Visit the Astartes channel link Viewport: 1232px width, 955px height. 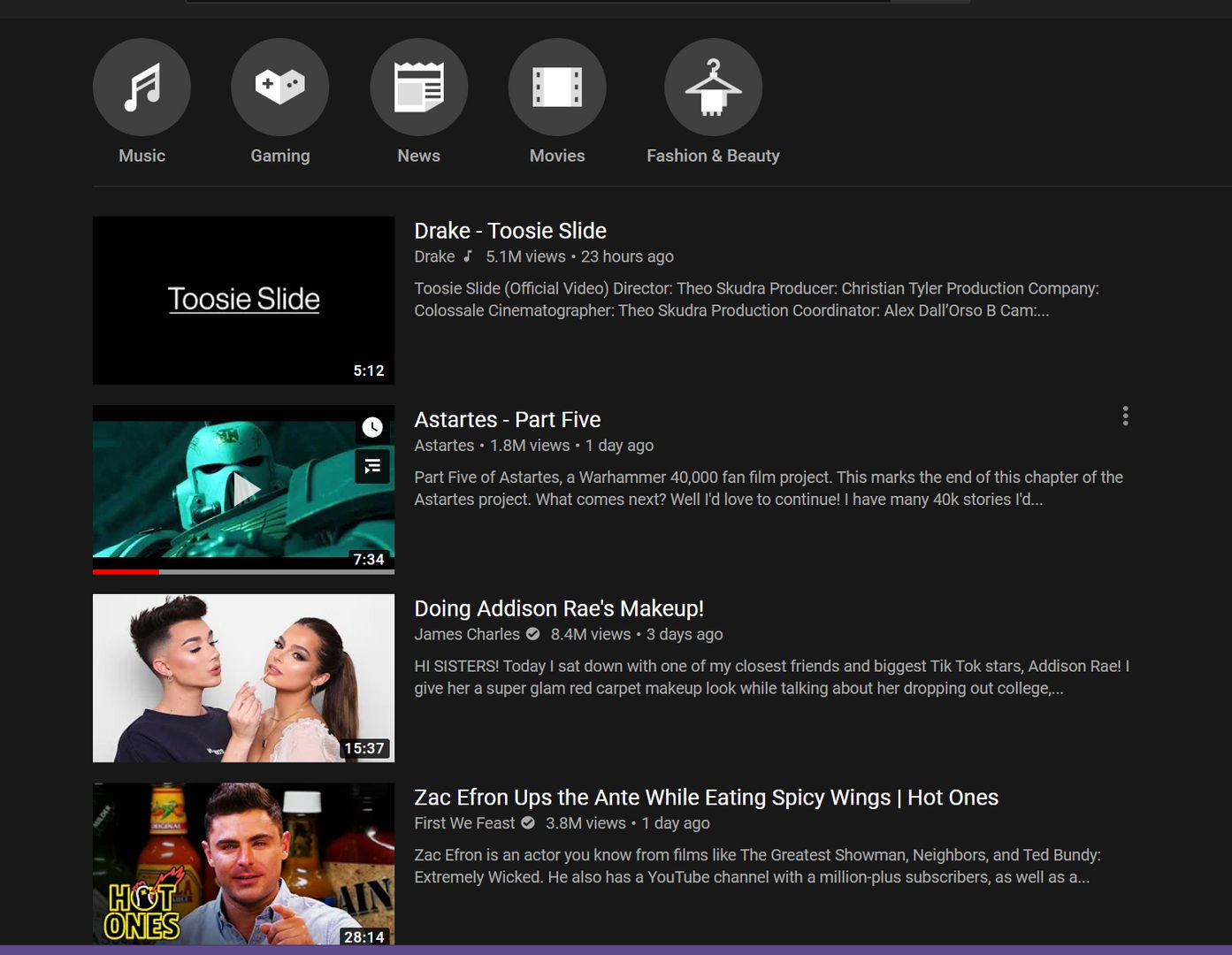tap(444, 446)
